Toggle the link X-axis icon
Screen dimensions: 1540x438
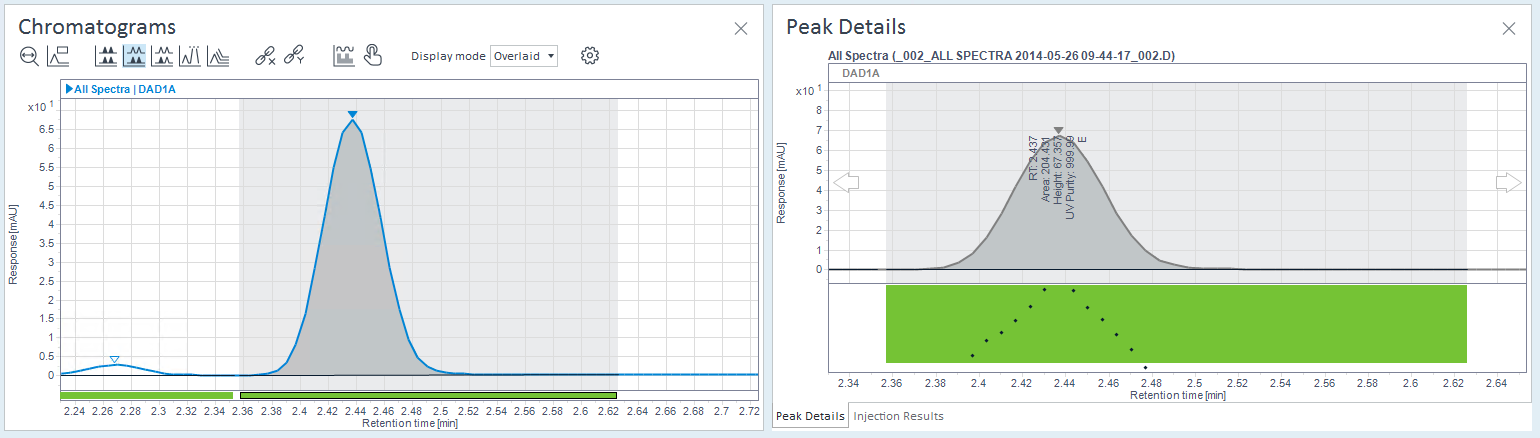tap(265, 56)
